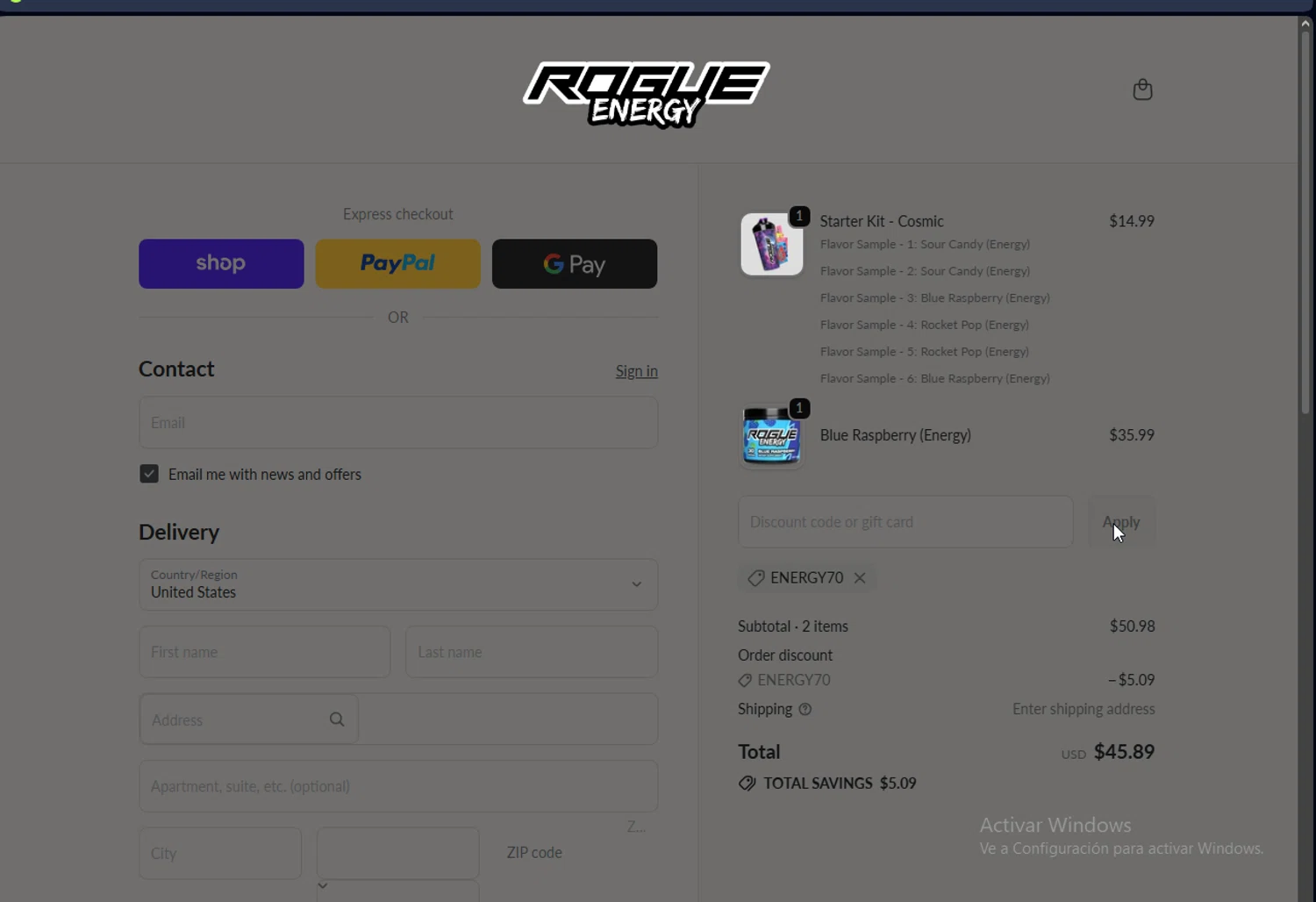Pay with Shop Pay express button
Image resolution: width=1316 pixels, height=902 pixels.
click(x=221, y=264)
